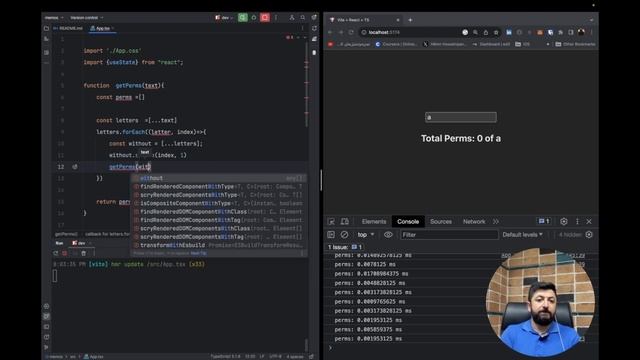This screenshot has width=640, height=360.
Task: Choose transformWithEsbuild completion
Action: point(218,245)
